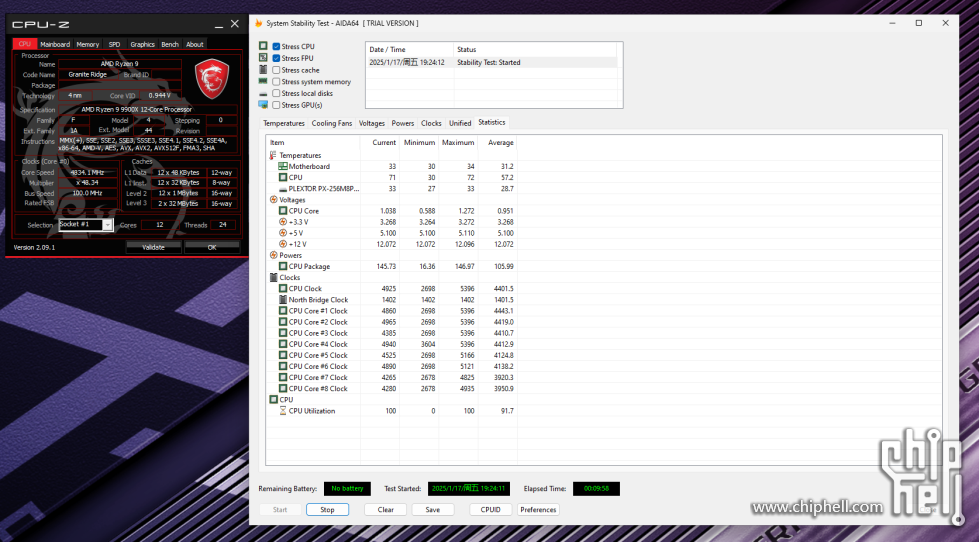Open the CPUID panel button

[491, 510]
